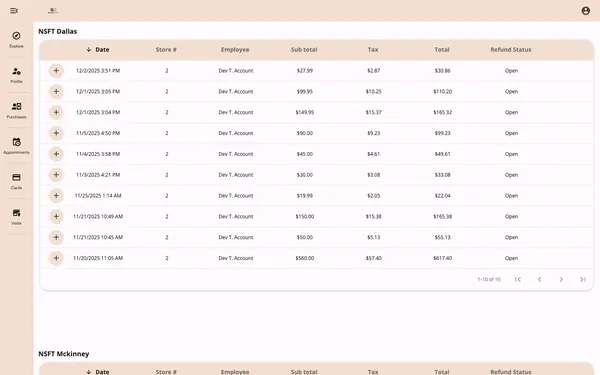600x375 pixels.
Task: Expand the 11/21/2025 10:49 AM purchase row
Action: click(x=56, y=216)
